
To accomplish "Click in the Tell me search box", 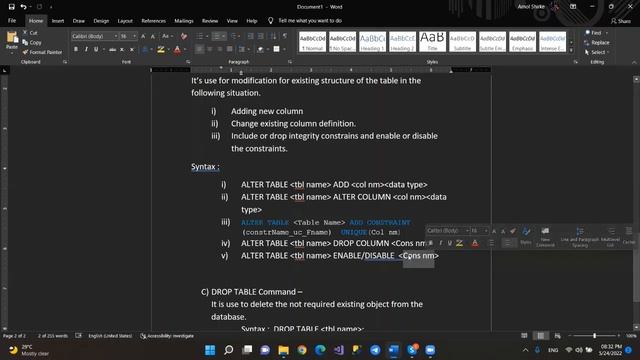I will (310, 20).
